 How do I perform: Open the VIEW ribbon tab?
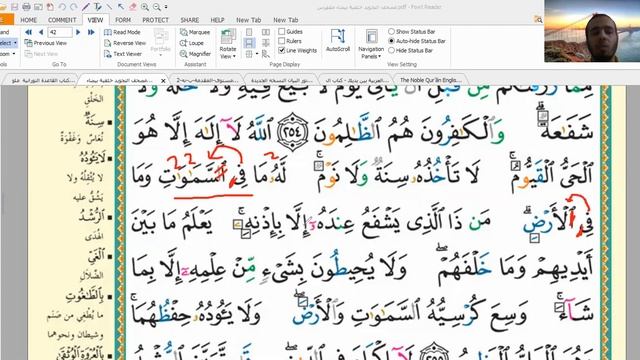95,20
